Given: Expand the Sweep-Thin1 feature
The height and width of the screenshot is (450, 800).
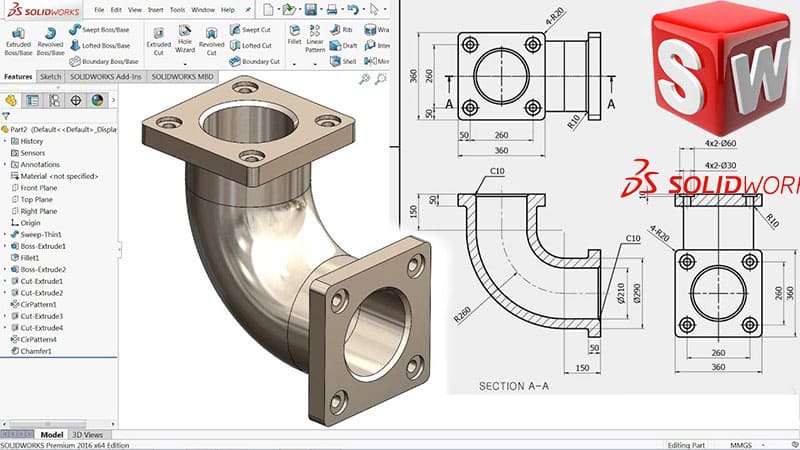Looking at the screenshot, I should click(5, 235).
